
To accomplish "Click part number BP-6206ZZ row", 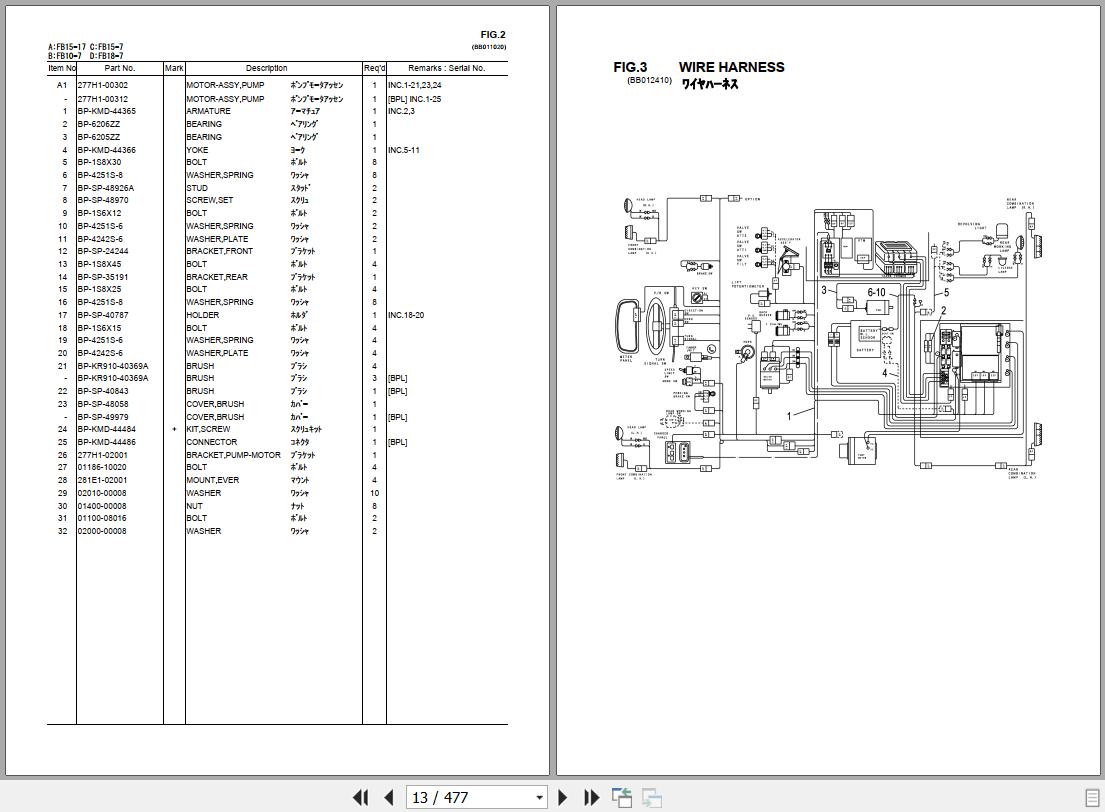I will coord(100,123).
